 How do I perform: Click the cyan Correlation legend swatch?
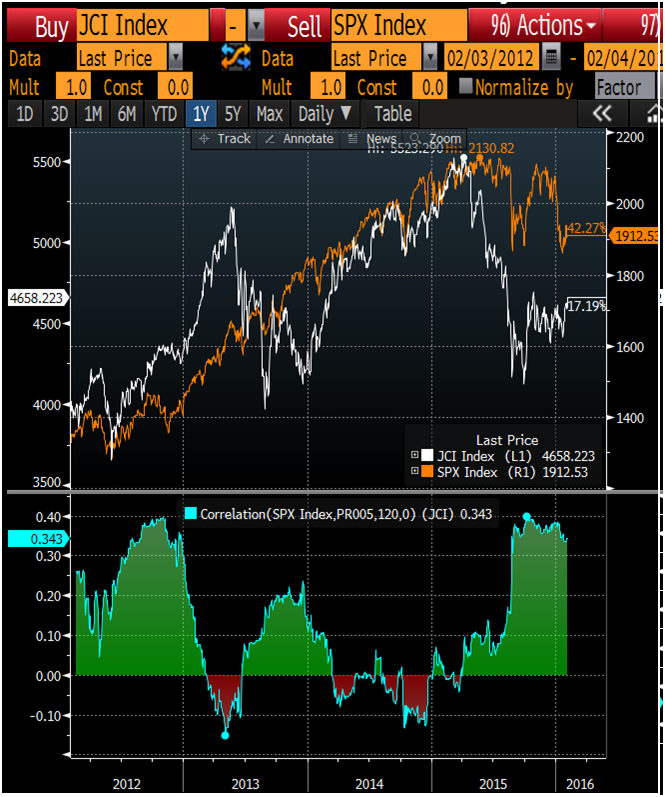tap(191, 513)
